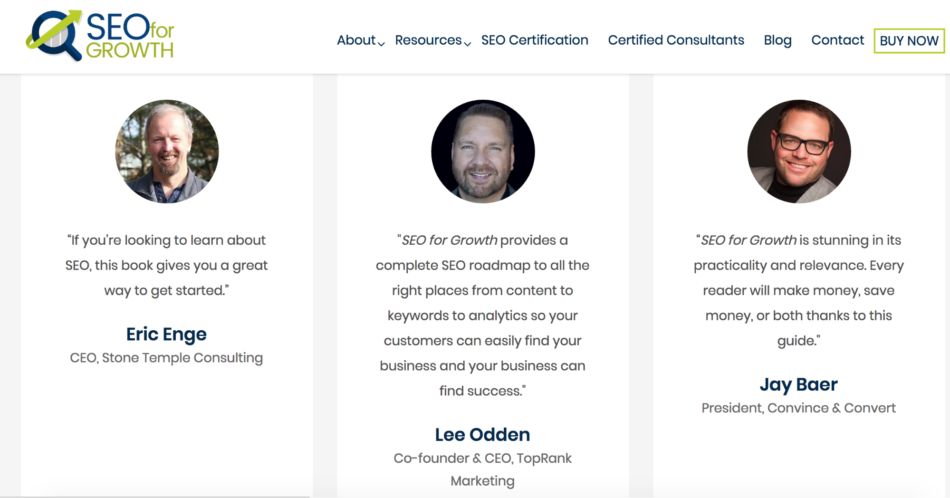
Task: Open the About menu item
Action: [355, 40]
